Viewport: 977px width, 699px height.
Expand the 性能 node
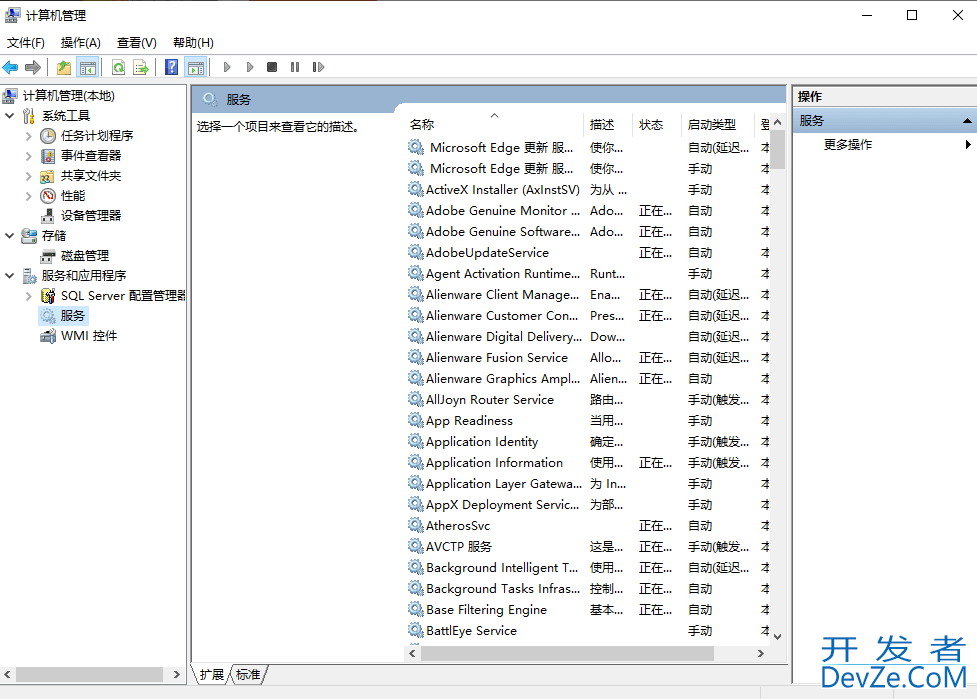(28, 196)
